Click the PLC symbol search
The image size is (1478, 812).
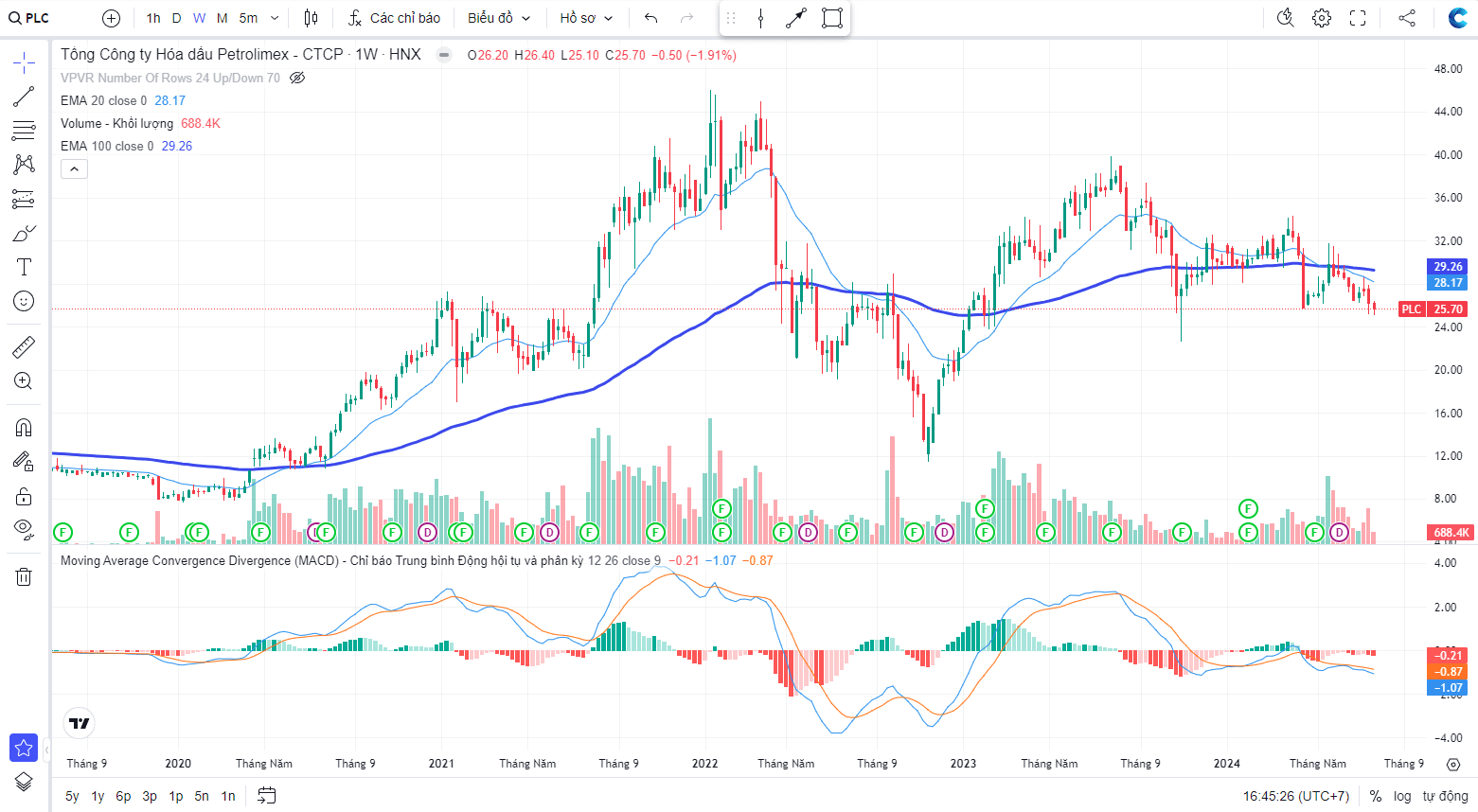[29, 18]
